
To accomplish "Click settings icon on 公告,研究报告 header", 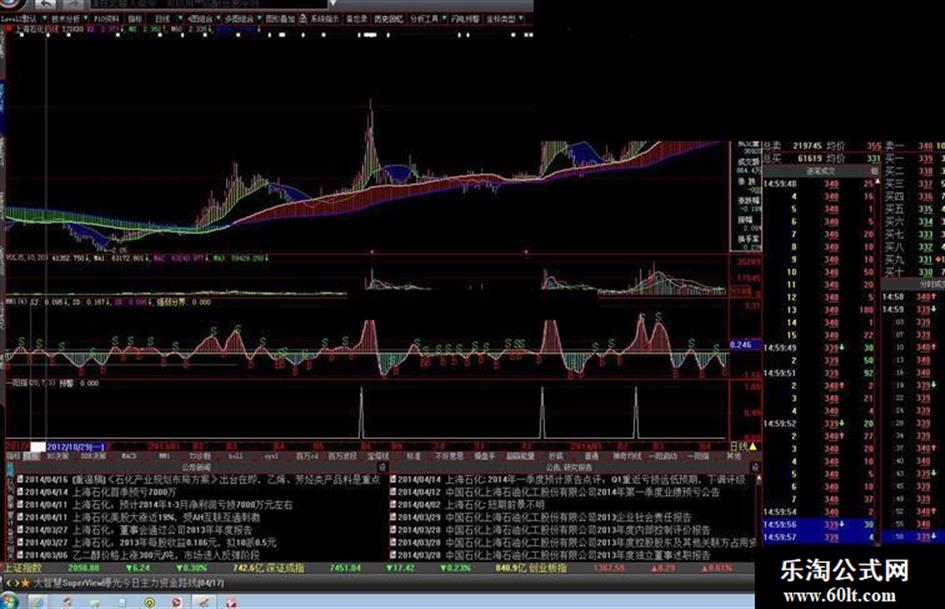I will (x=755, y=467).
